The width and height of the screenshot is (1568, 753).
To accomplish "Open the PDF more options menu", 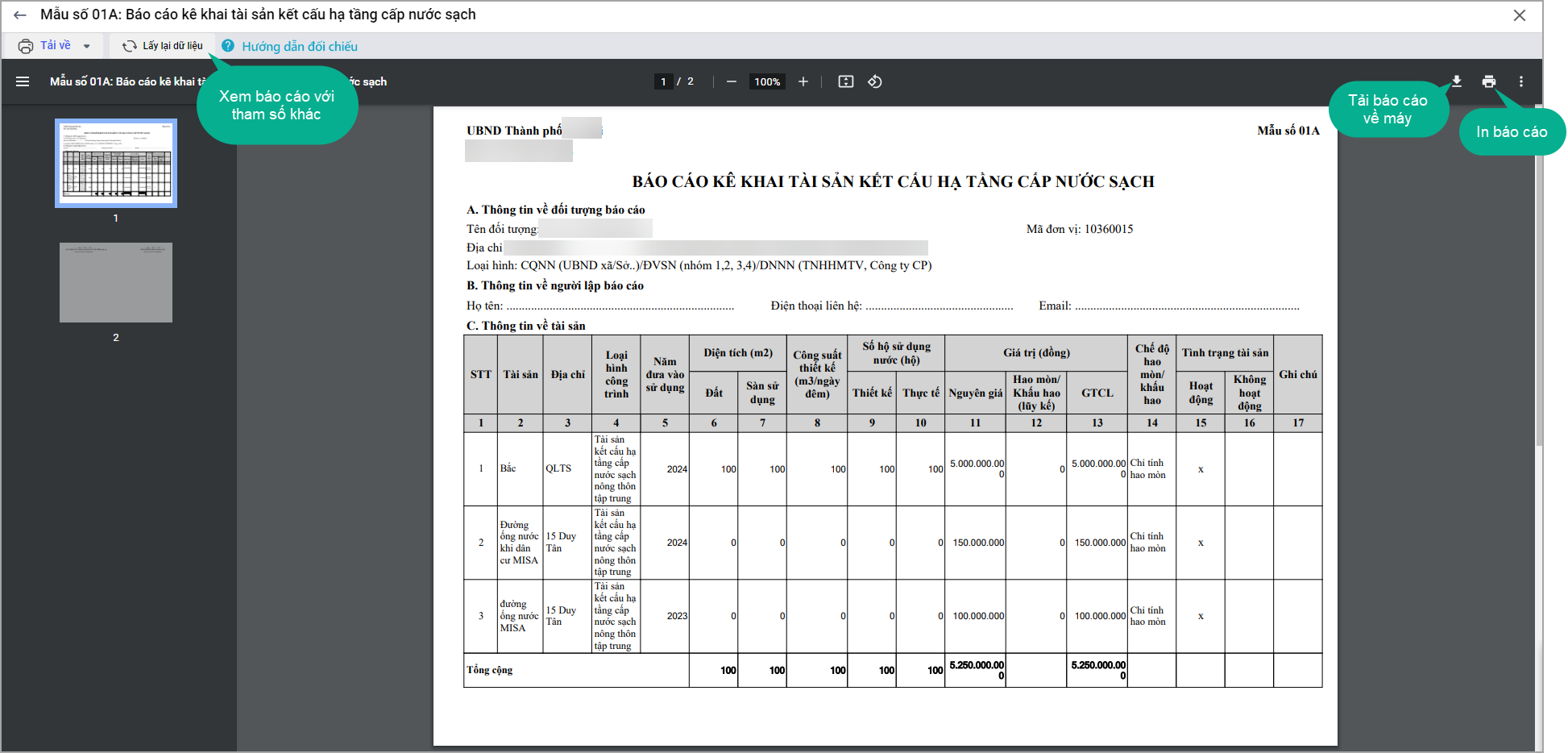I will pos(1521,81).
